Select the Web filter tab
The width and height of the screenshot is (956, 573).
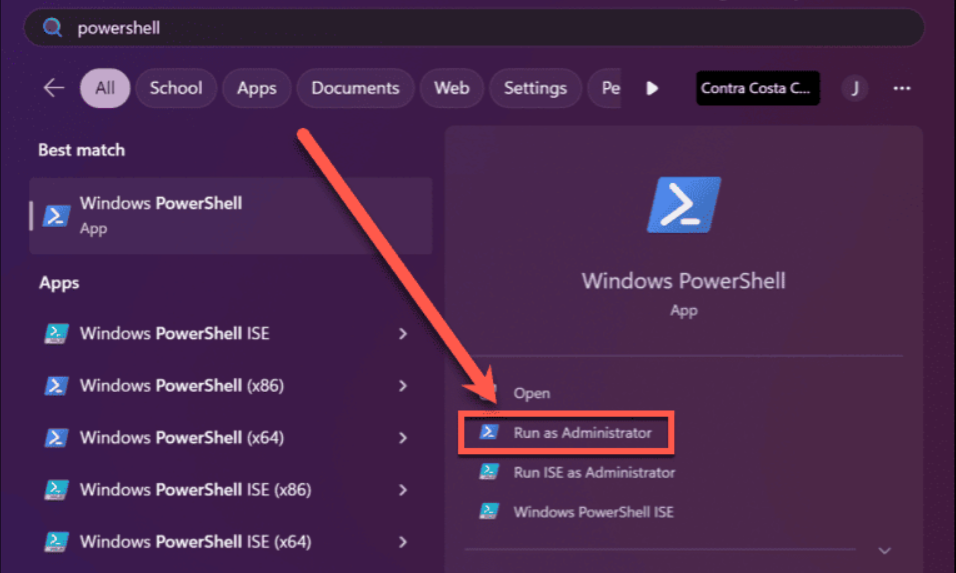[452, 88]
